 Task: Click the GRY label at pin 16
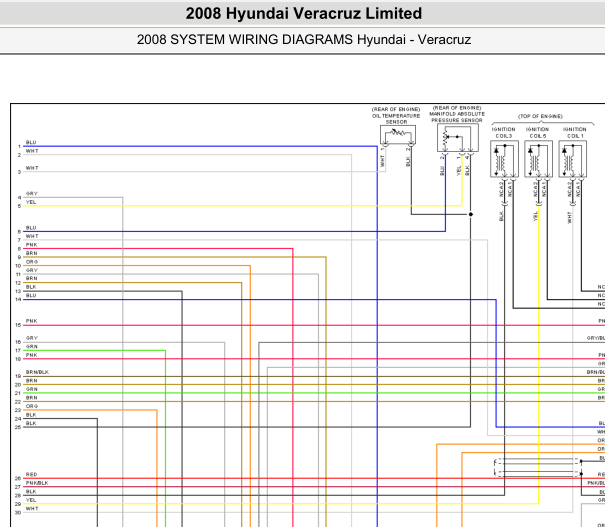tap(32, 338)
